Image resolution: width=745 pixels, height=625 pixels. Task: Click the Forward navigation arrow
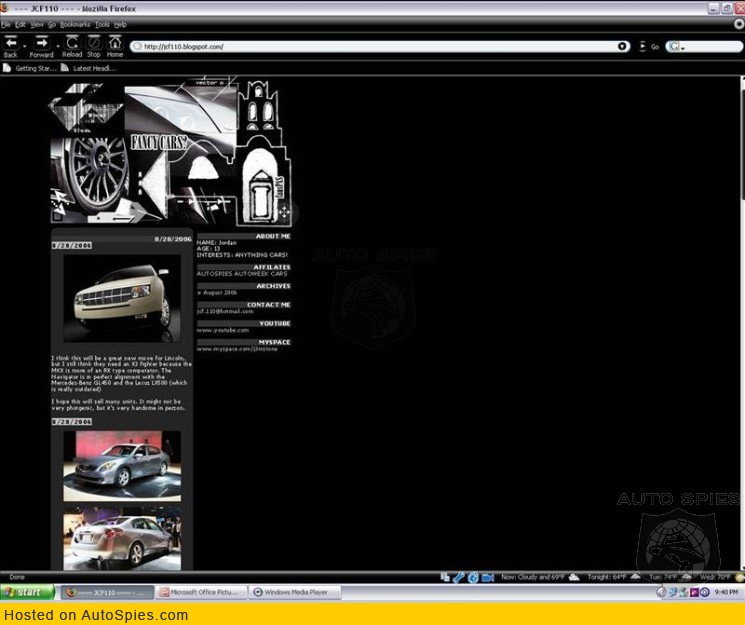point(41,43)
